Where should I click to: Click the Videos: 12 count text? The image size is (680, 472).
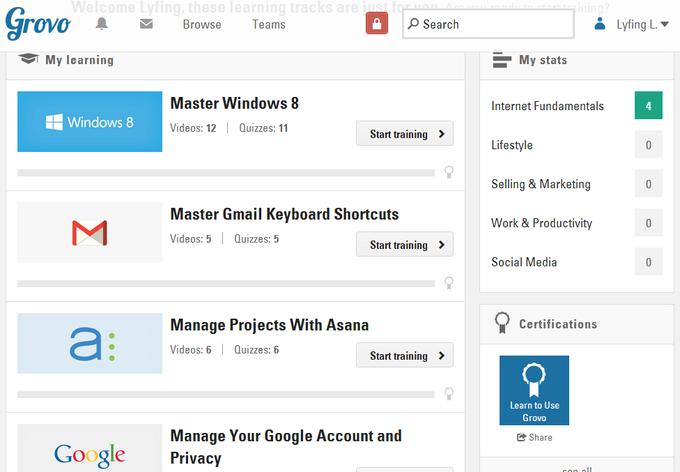[193, 128]
